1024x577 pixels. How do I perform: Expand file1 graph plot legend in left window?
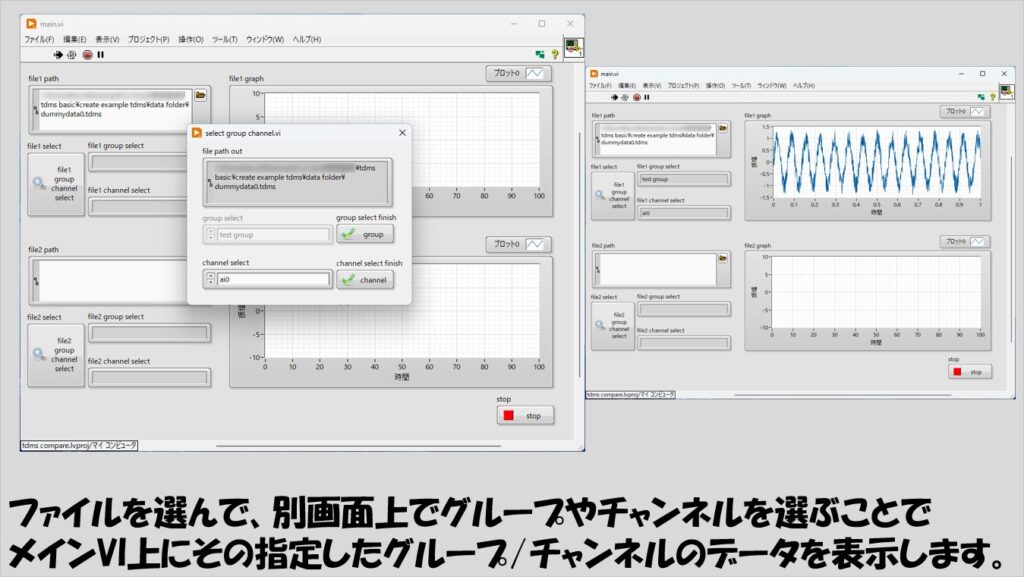pyautogui.click(x=517, y=73)
